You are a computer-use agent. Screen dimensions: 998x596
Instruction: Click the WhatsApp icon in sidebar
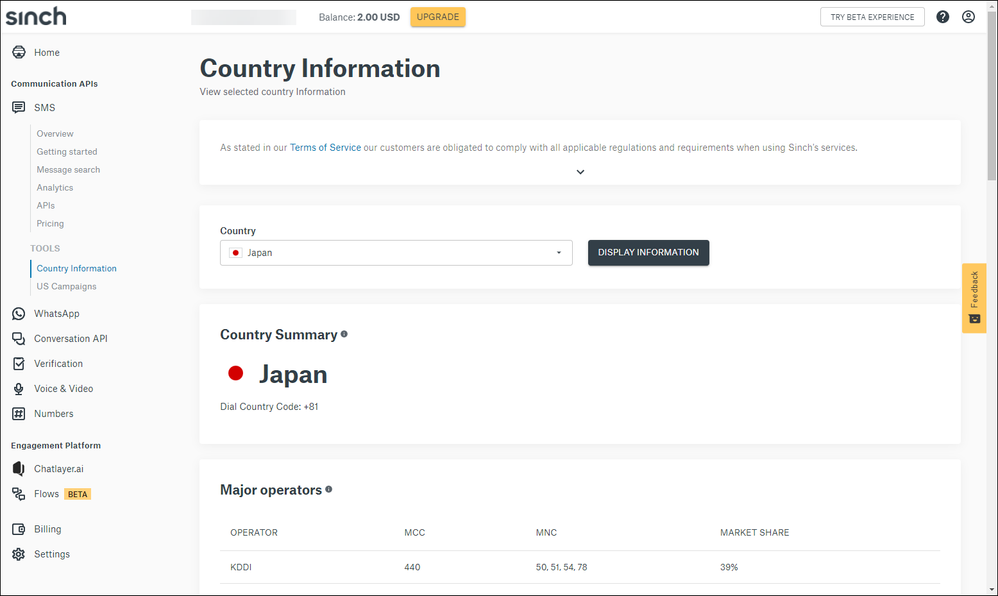[19, 313]
